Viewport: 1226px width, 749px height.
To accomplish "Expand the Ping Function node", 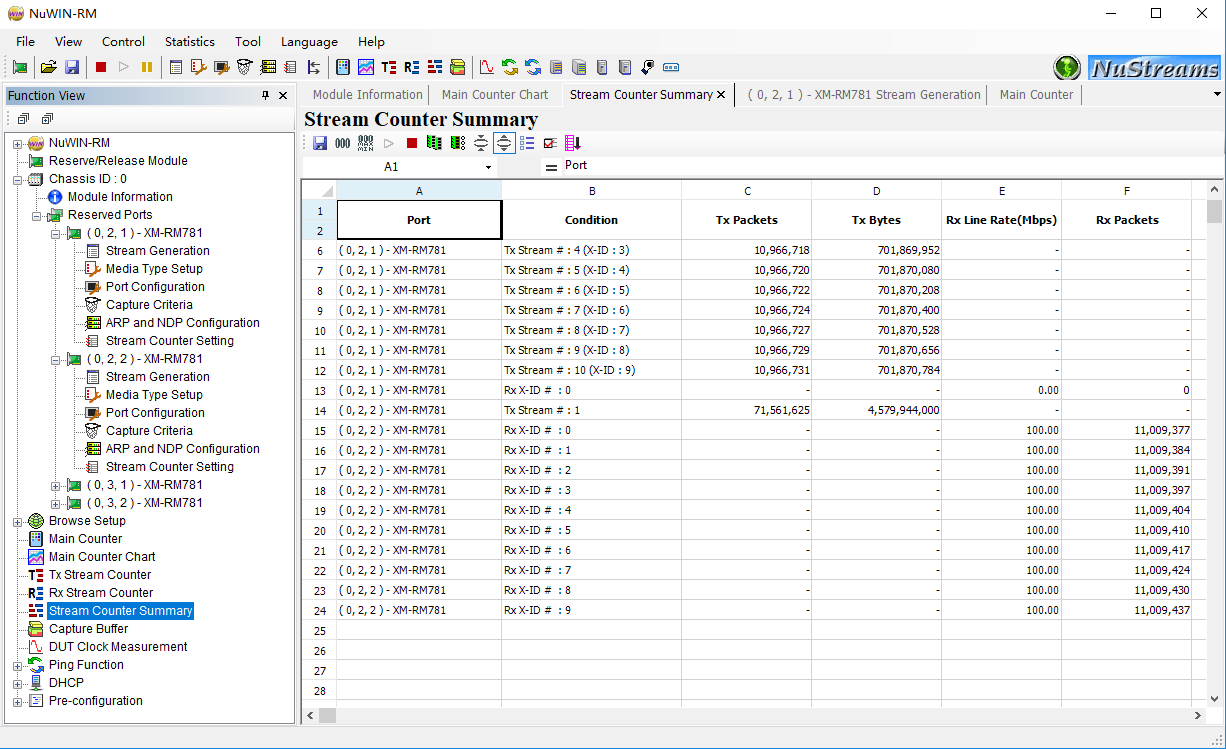I will (x=17, y=665).
